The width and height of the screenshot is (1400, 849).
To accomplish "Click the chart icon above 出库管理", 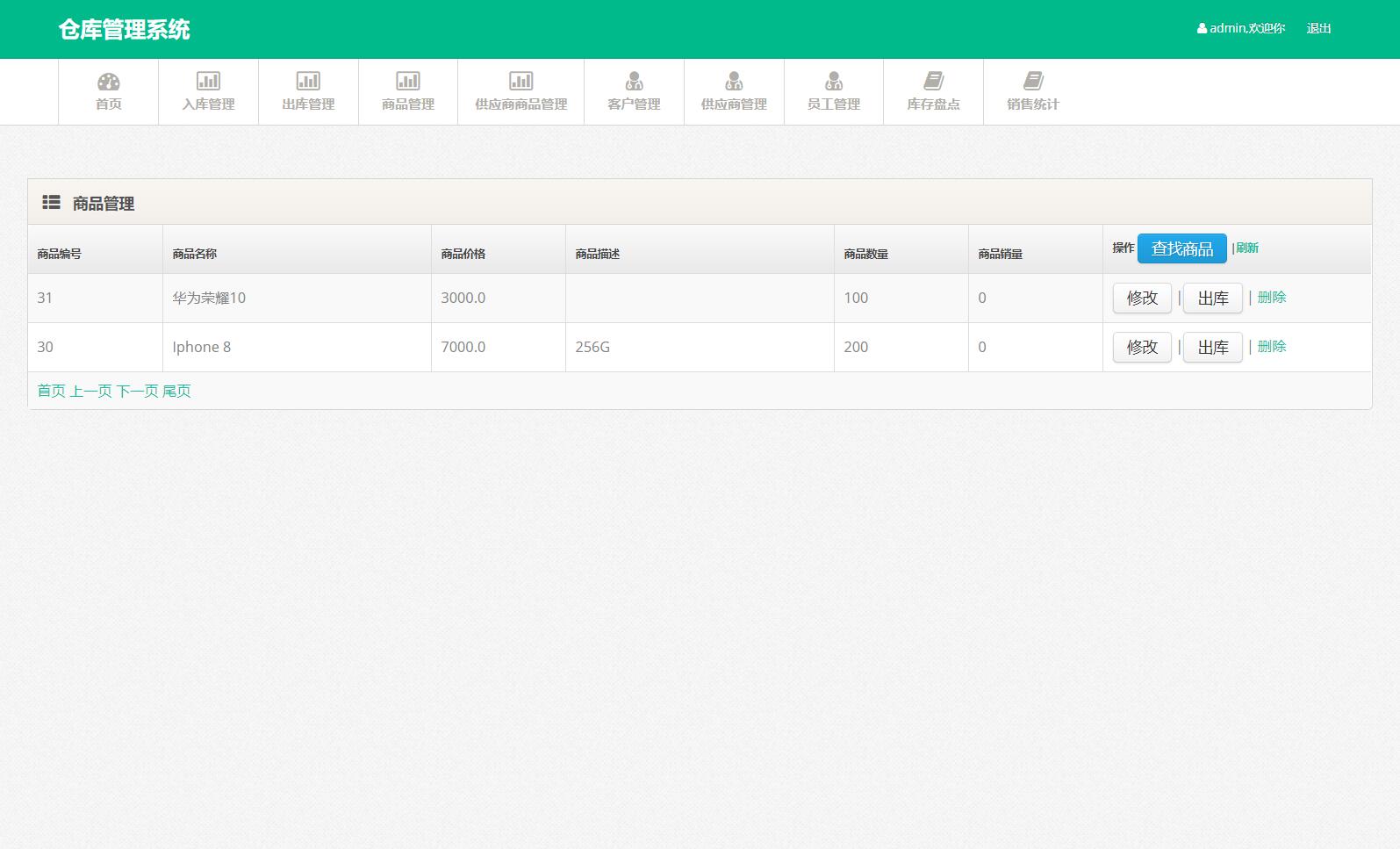I will point(308,81).
